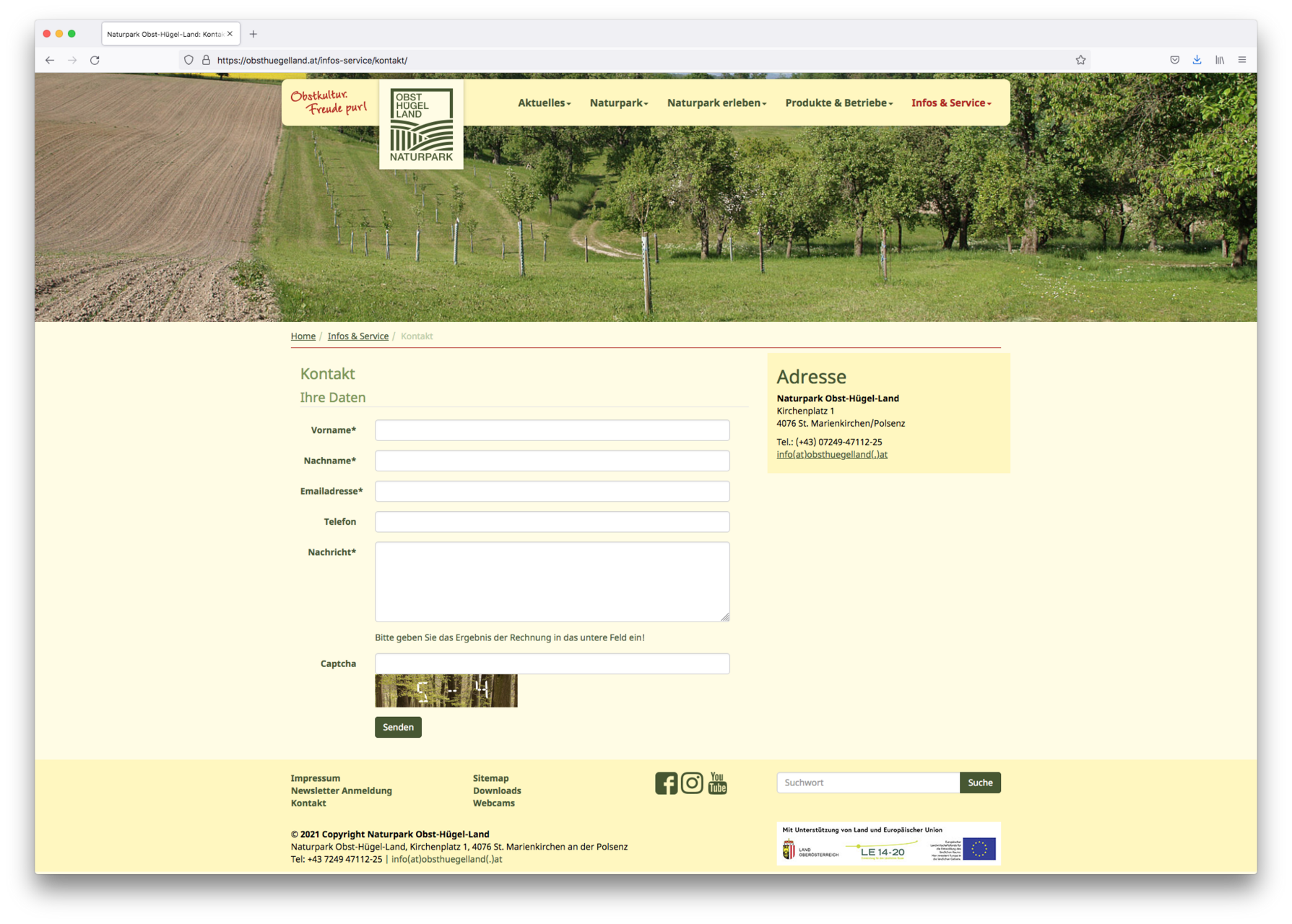Bookmark this page with star icon
This screenshot has width=1292, height=924.
[1080, 60]
